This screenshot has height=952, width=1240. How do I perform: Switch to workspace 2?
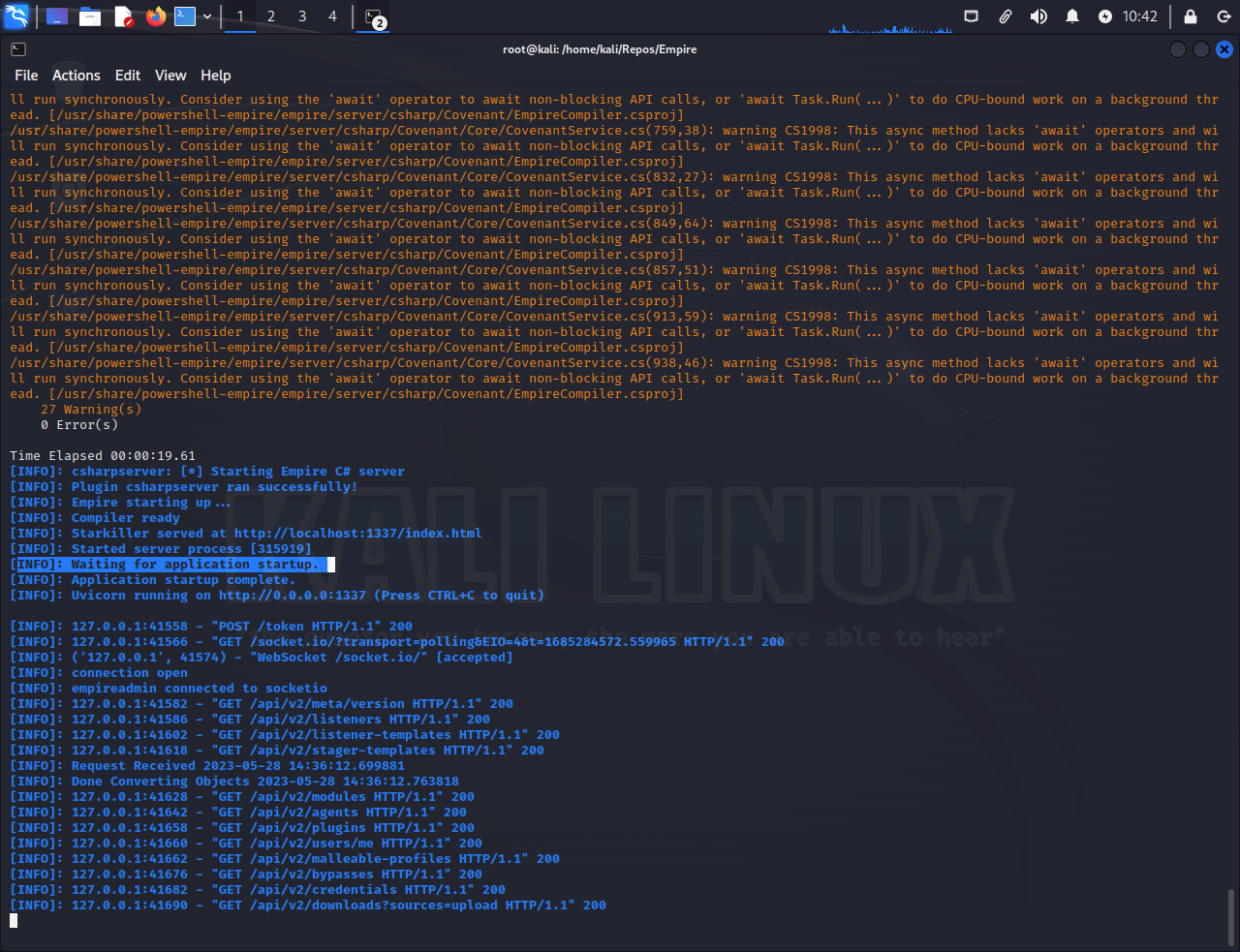[x=271, y=16]
